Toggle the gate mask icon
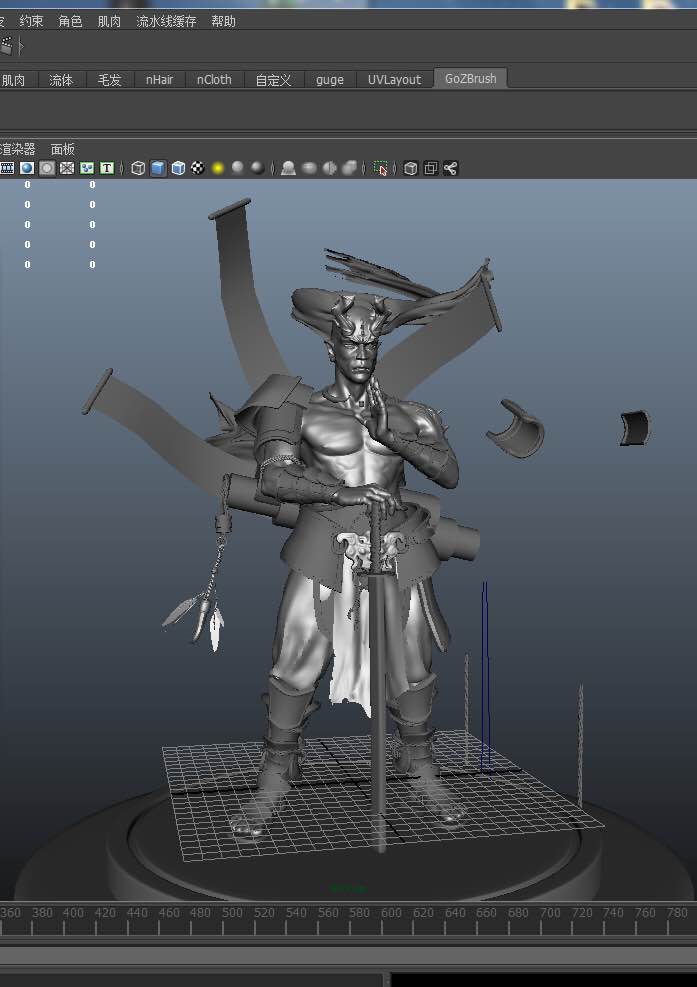The image size is (697, 987). [47, 168]
